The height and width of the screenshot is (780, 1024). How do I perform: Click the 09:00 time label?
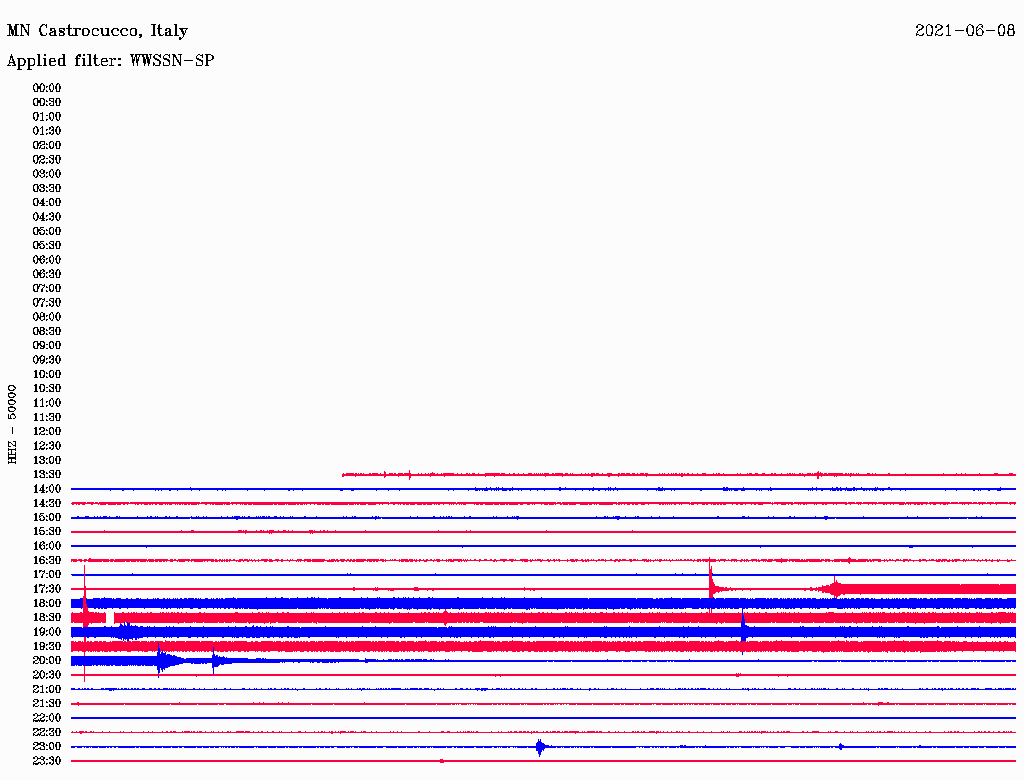(47, 346)
